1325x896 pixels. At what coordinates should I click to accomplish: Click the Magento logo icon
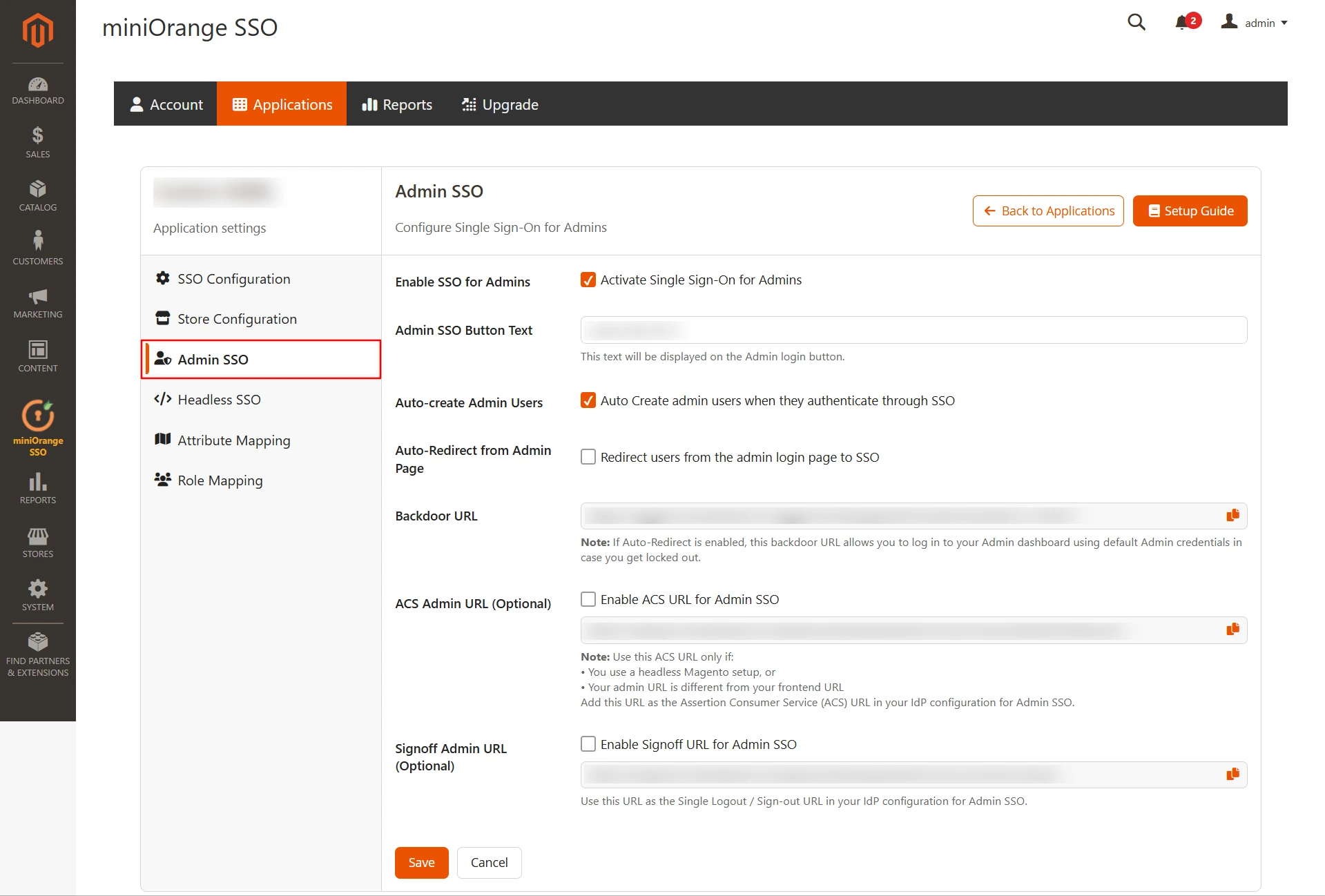(x=37, y=30)
